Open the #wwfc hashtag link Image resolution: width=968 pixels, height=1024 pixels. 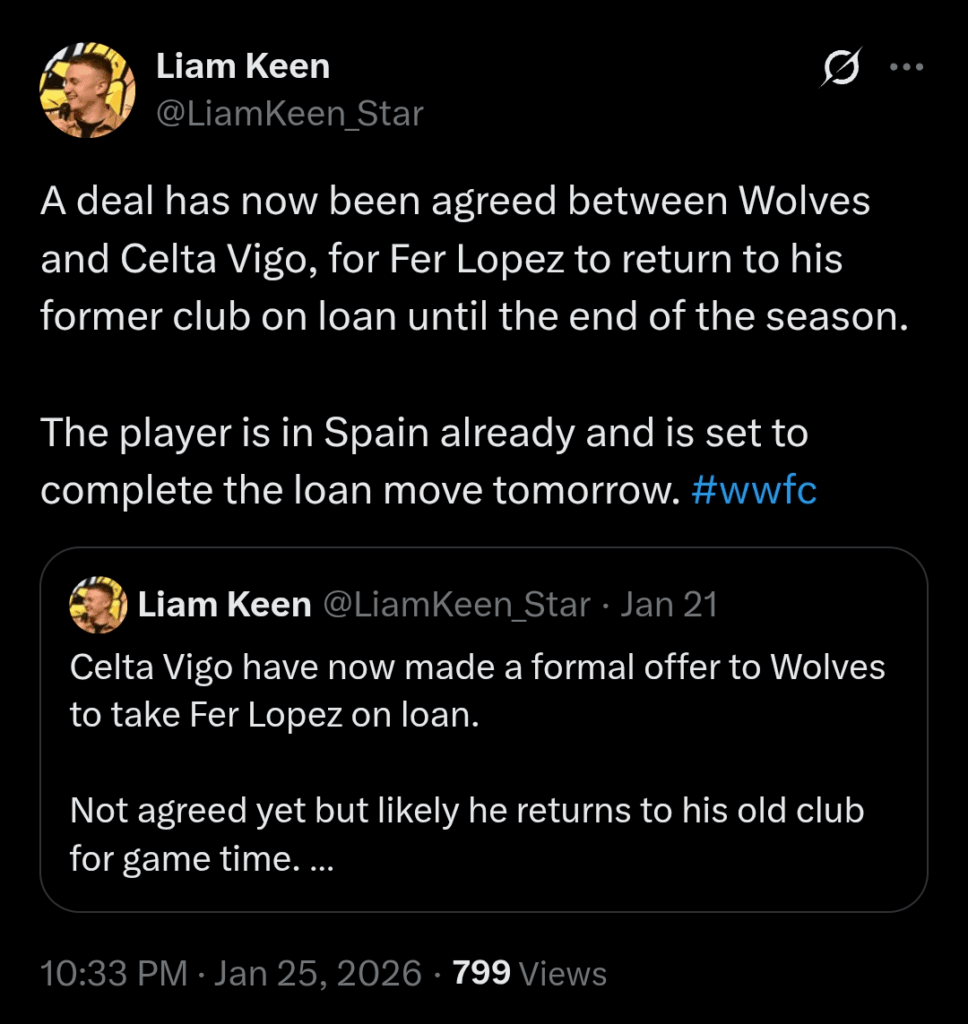pos(753,491)
